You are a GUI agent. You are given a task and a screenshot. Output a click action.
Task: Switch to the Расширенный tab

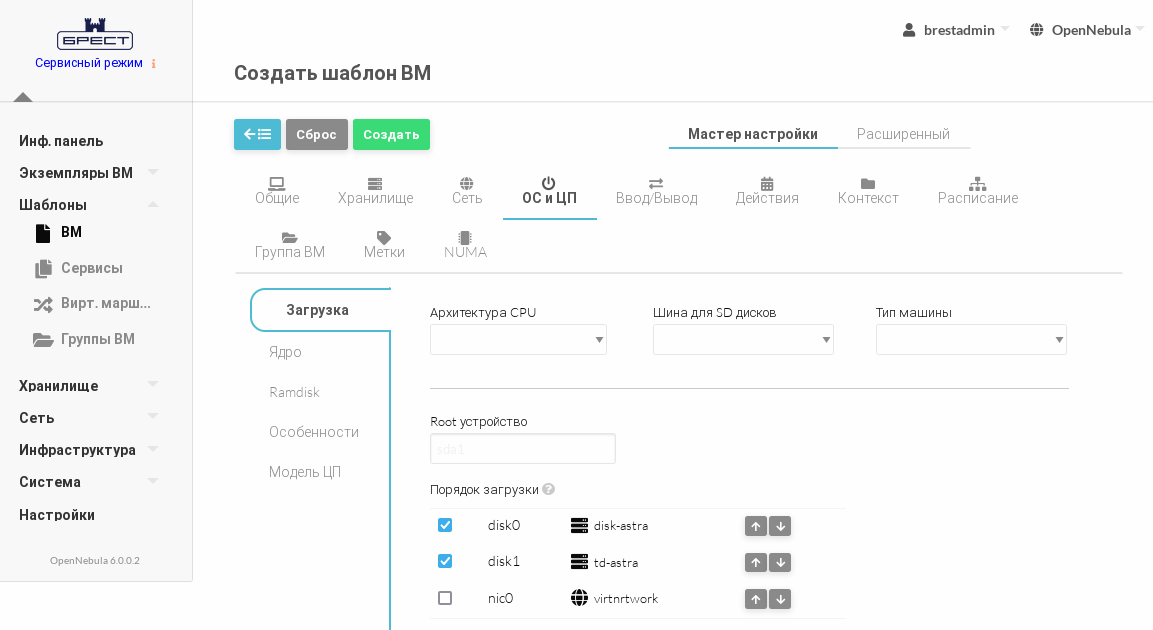[x=903, y=134]
